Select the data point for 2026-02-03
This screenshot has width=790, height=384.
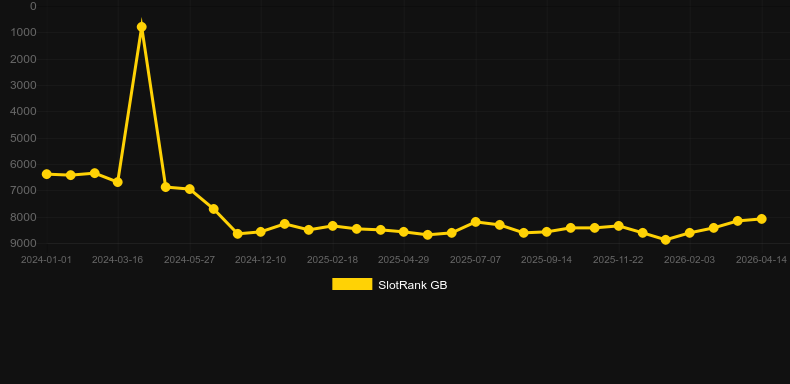[x=690, y=233]
